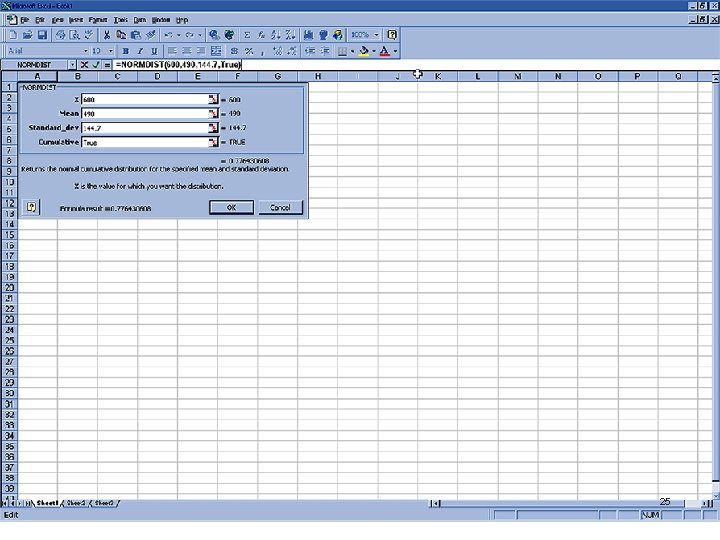The width and height of the screenshot is (720, 540).
Task: Open the Tools menu
Action: coord(120,20)
